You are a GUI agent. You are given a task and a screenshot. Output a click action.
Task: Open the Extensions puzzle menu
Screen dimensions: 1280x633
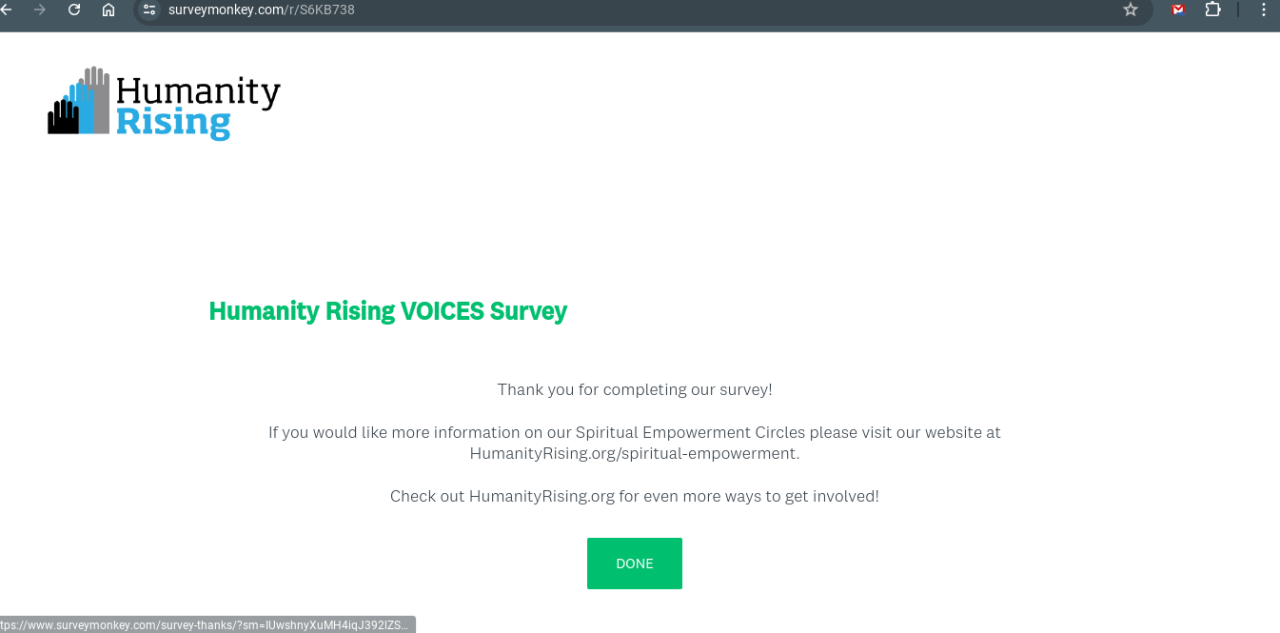[1213, 10]
